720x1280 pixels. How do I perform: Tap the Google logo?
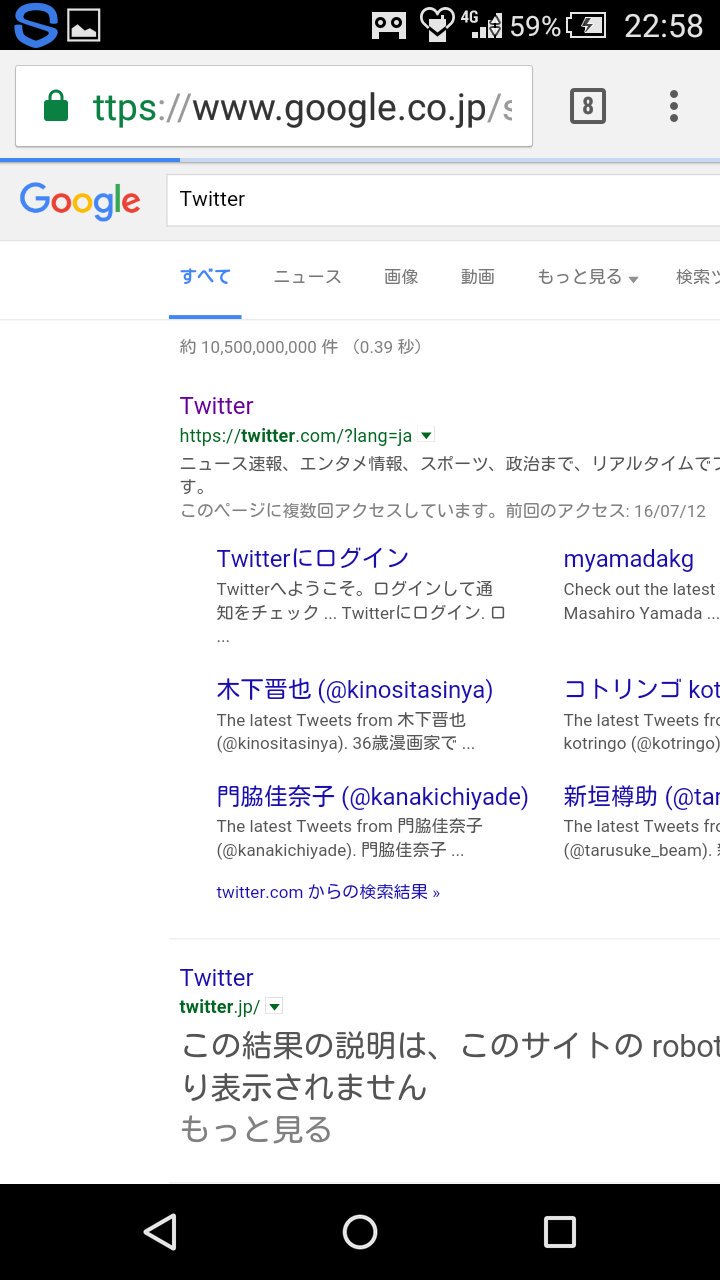coord(80,201)
